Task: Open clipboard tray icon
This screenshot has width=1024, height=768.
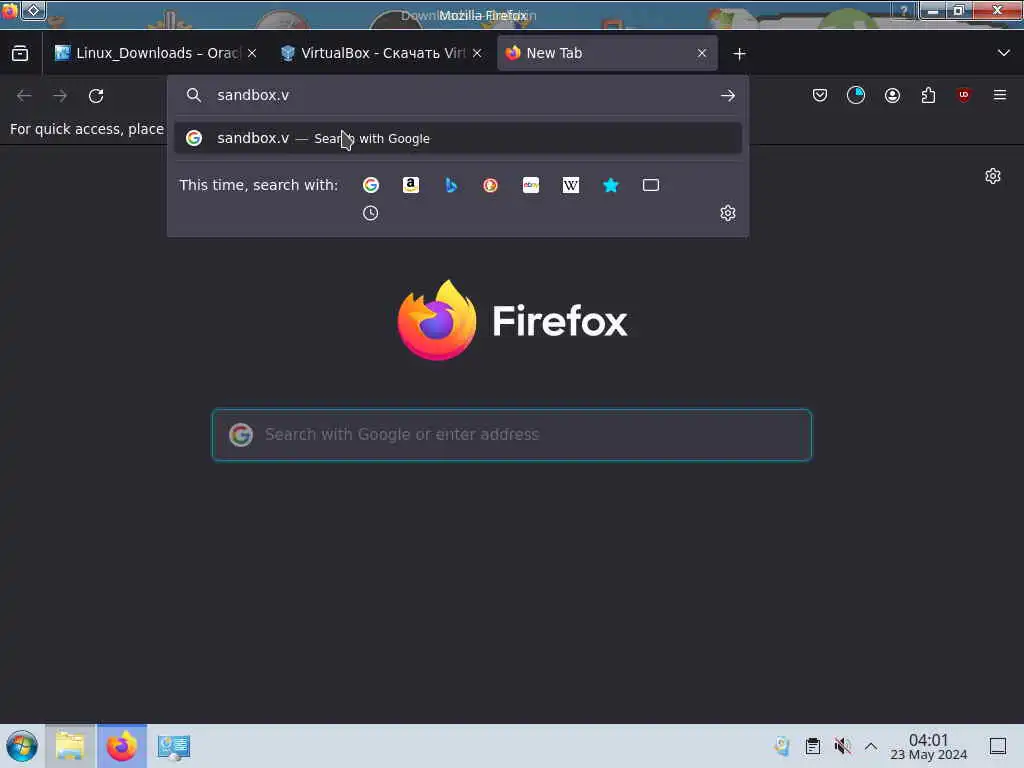Action: (x=812, y=746)
